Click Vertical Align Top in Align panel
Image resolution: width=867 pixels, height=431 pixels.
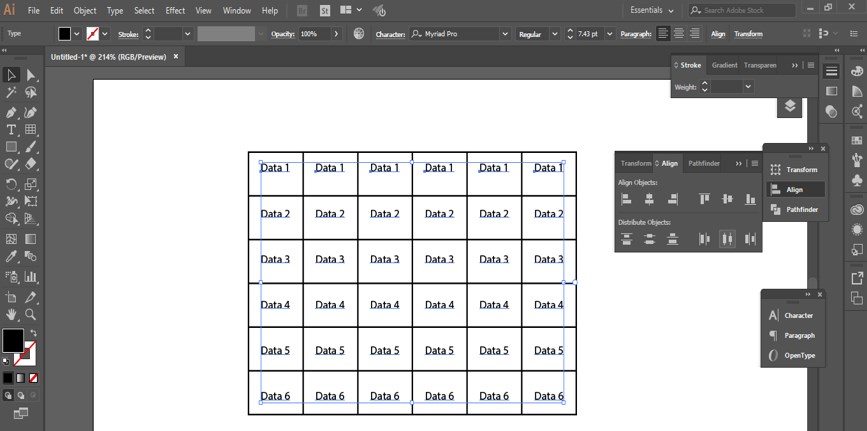click(x=704, y=199)
